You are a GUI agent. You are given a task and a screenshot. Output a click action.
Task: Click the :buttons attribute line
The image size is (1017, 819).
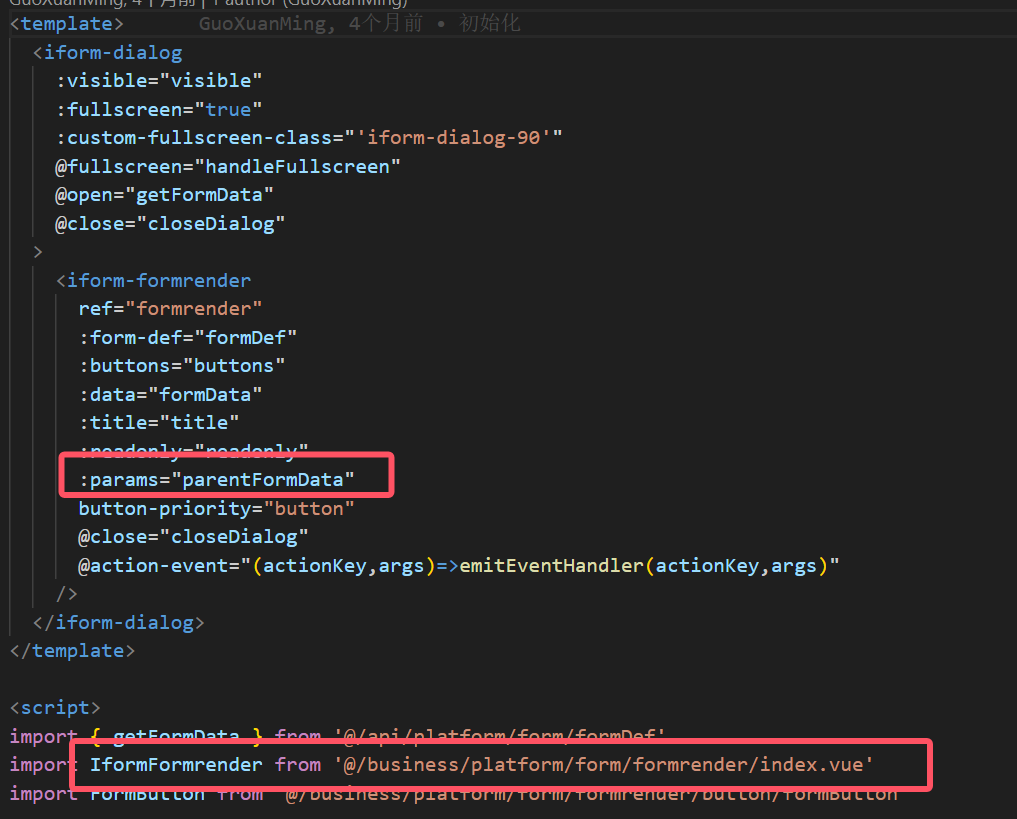click(182, 365)
